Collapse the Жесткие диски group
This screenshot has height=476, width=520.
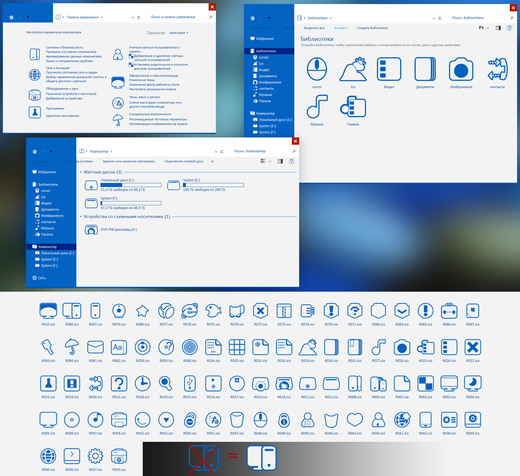pos(81,172)
